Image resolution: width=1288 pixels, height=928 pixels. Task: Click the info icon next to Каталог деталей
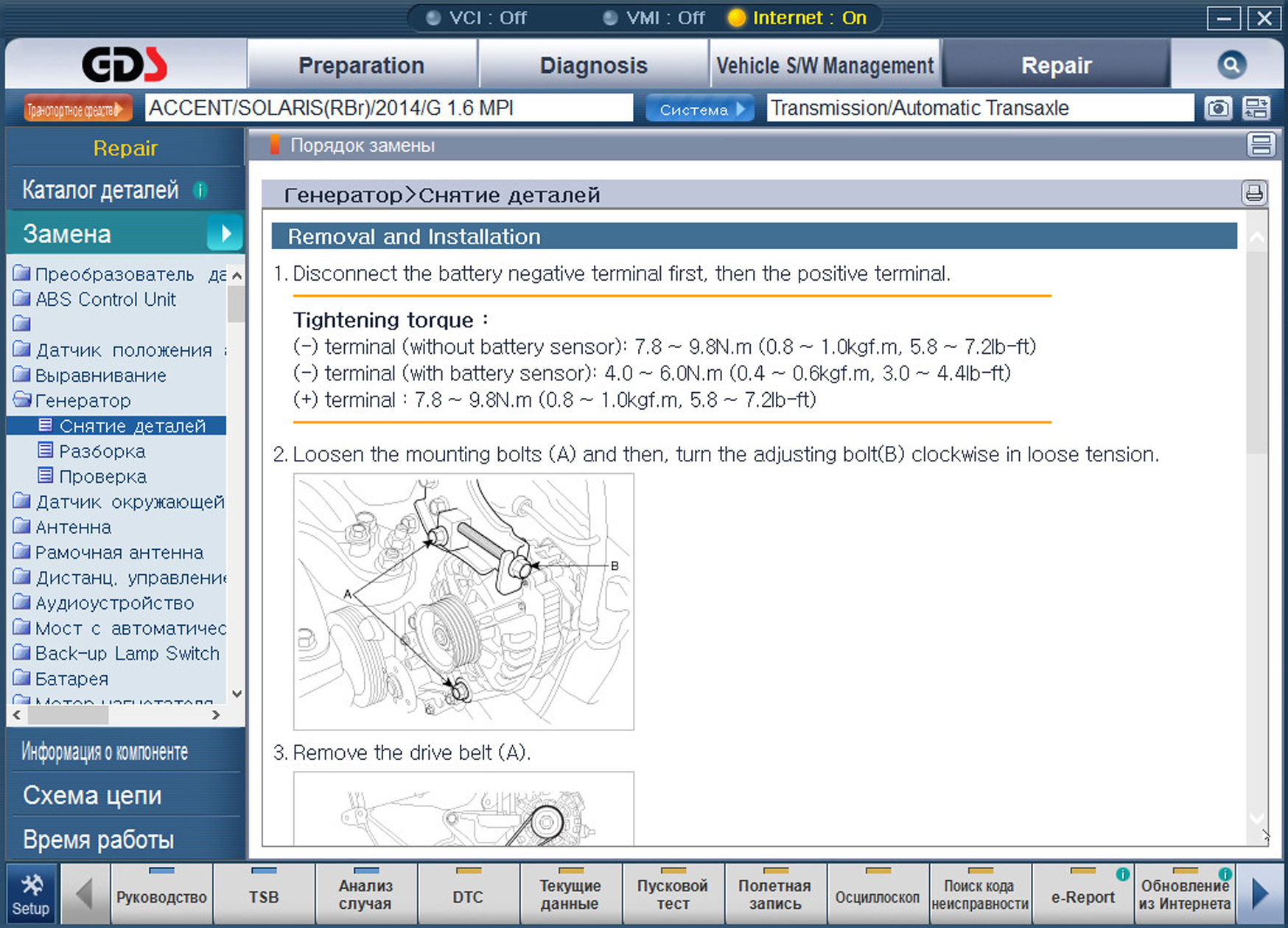click(200, 190)
